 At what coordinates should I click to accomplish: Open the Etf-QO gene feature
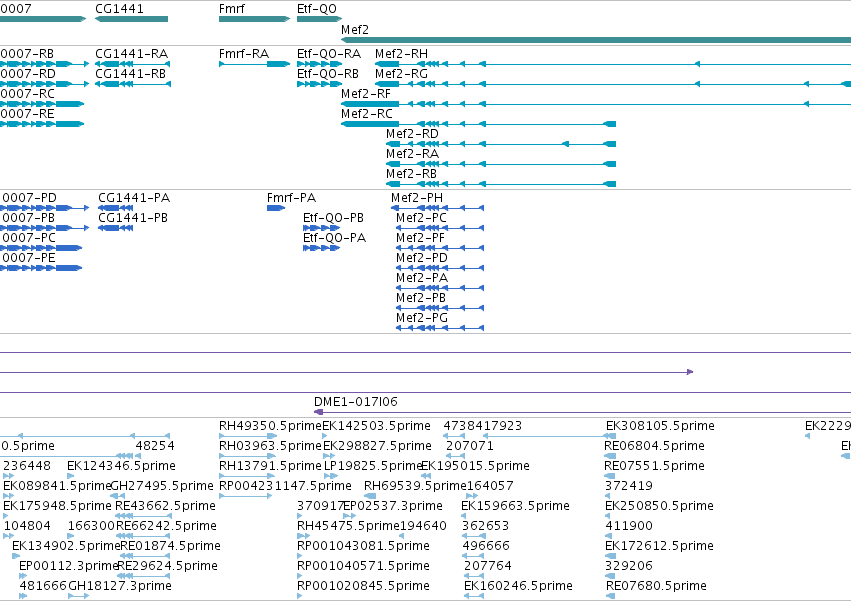click(x=319, y=19)
